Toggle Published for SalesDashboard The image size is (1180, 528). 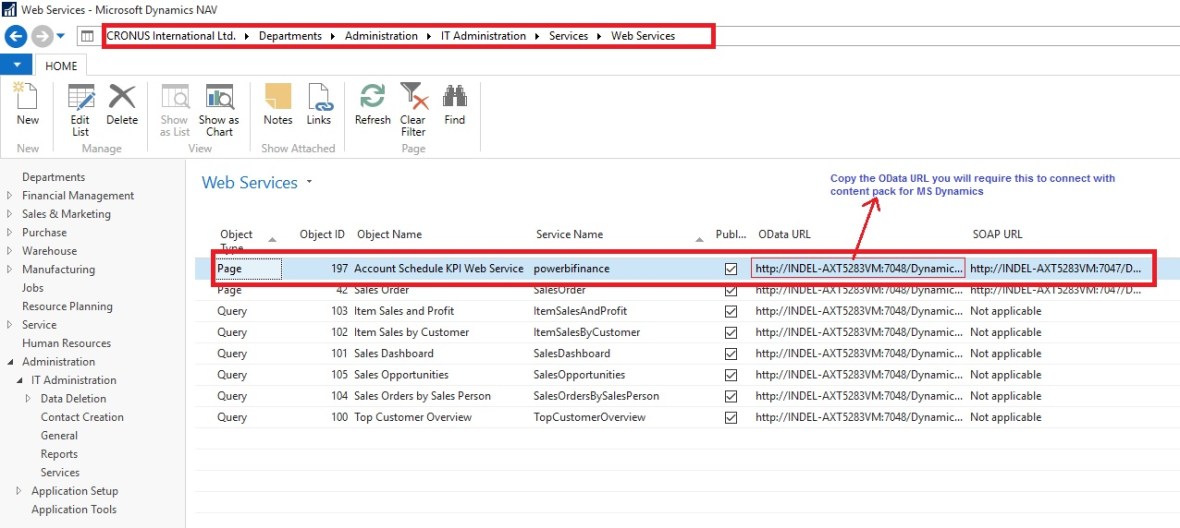click(x=730, y=354)
